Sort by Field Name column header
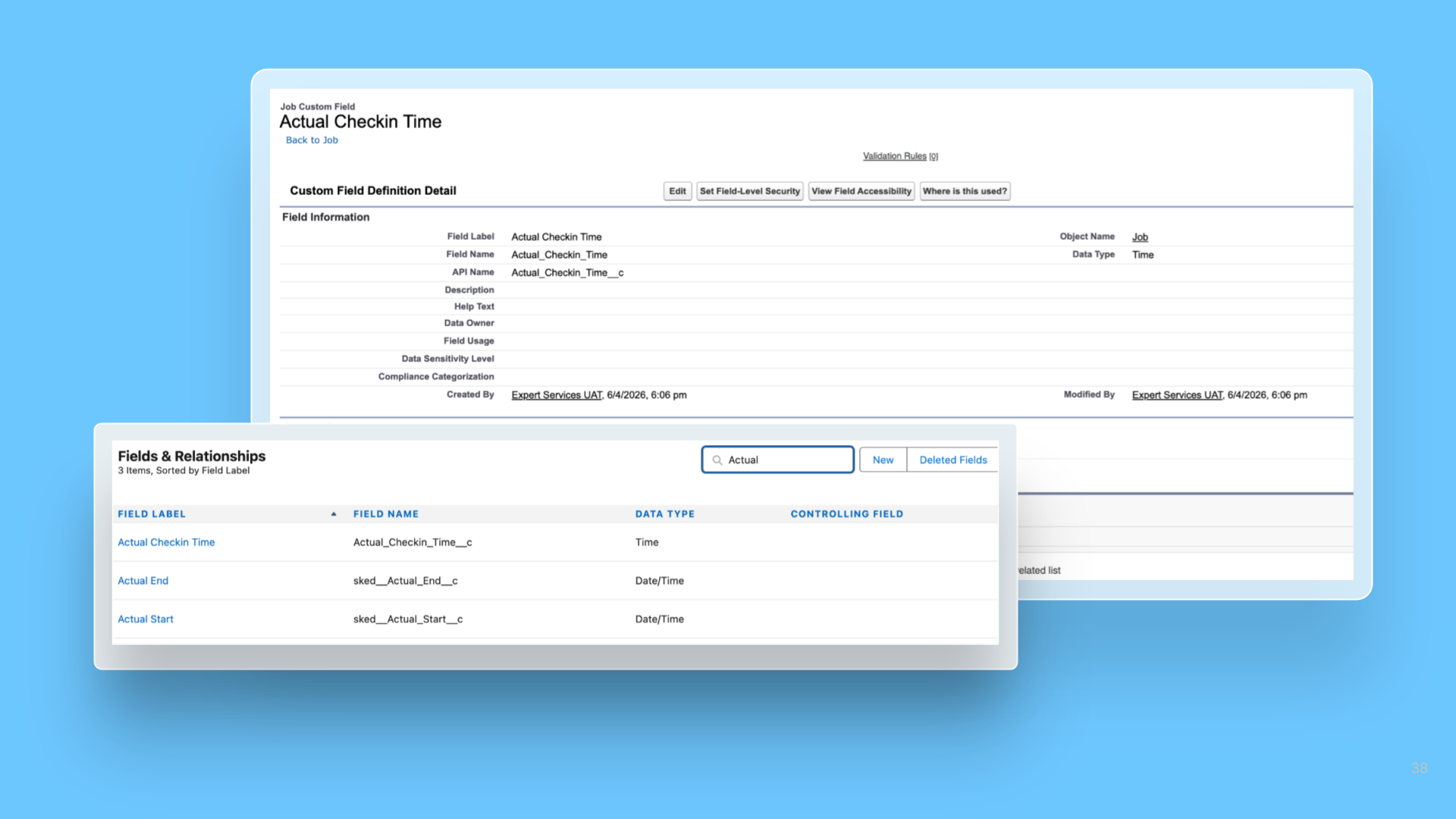 [385, 514]
